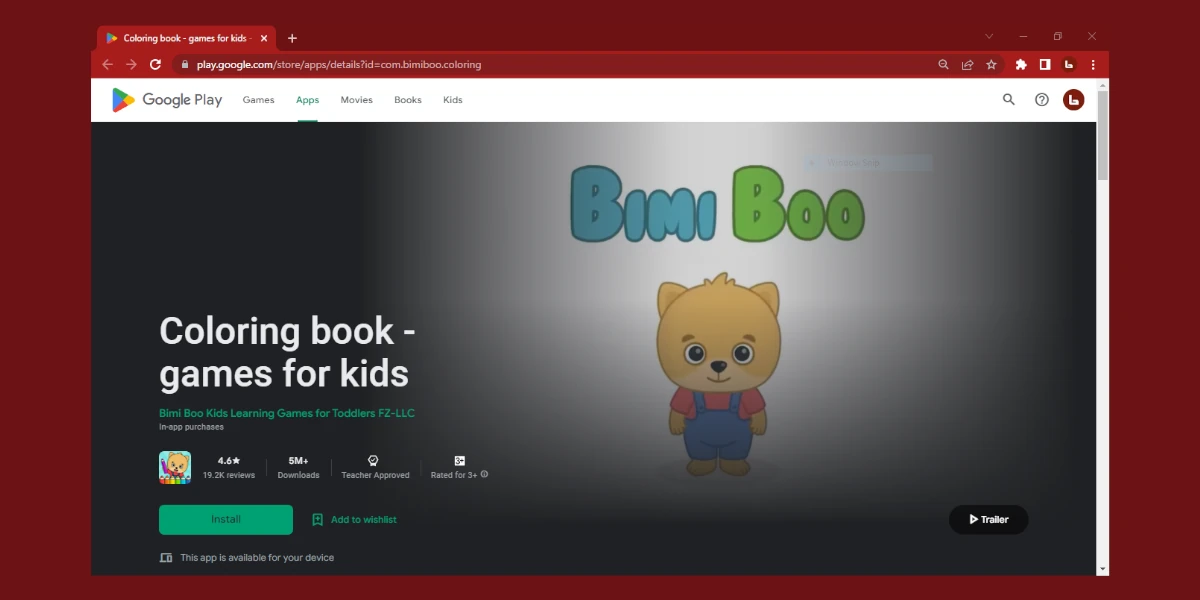Go back with browser back arrow
This screenshot has width=1200, height=600.
[107, 64]
